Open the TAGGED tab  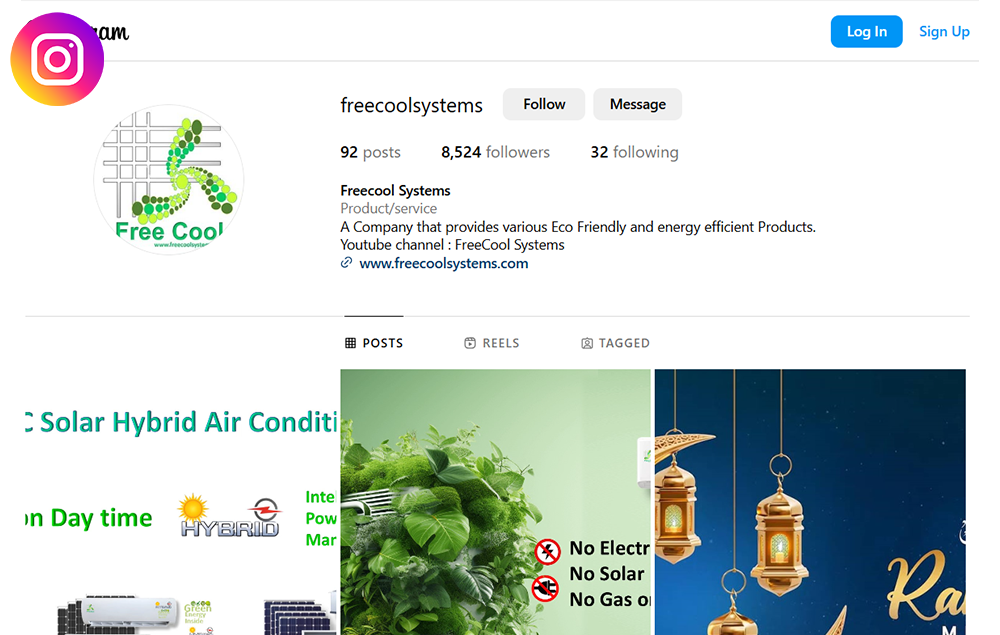(x=615, y=343)
